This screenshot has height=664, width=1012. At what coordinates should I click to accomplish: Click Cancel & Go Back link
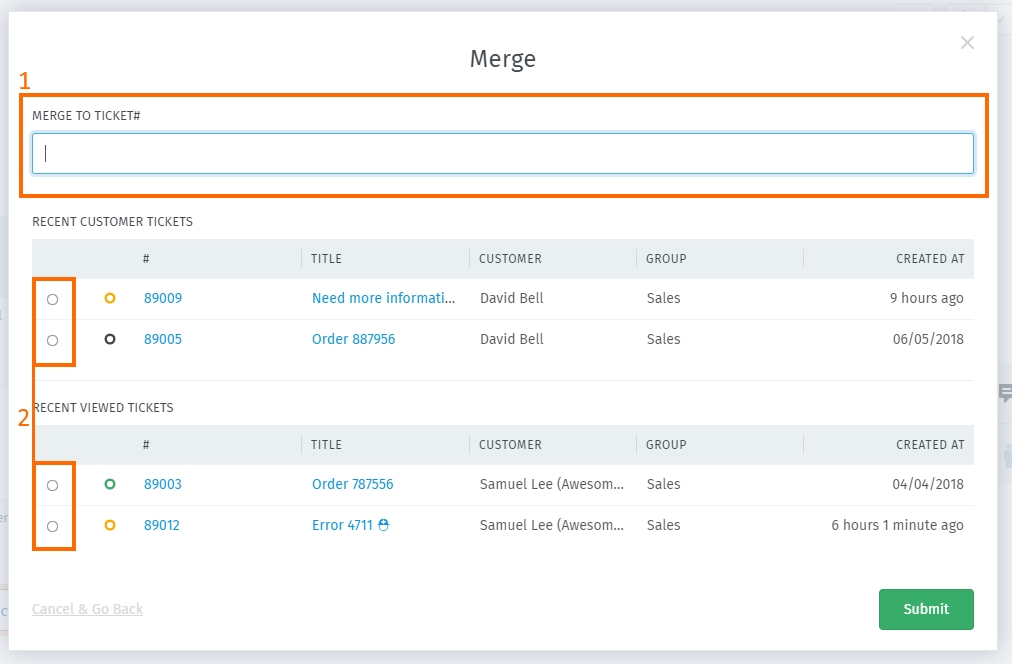click(x=88, y=609)
